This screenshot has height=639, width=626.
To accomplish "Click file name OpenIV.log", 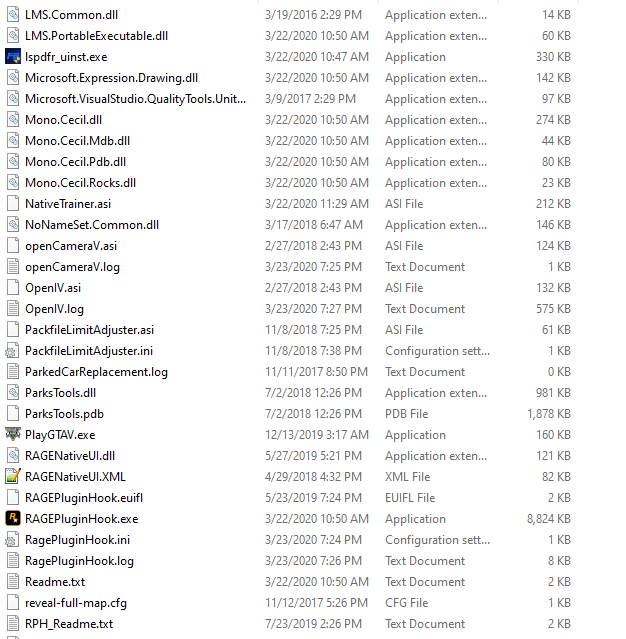I will [54, 308].
